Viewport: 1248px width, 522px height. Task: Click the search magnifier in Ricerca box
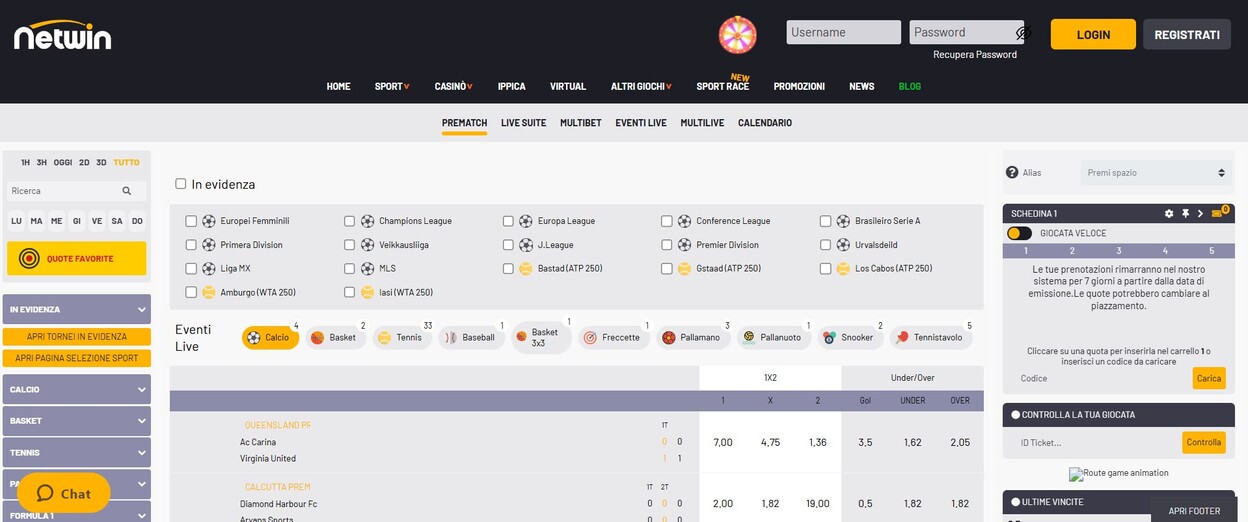127,191
